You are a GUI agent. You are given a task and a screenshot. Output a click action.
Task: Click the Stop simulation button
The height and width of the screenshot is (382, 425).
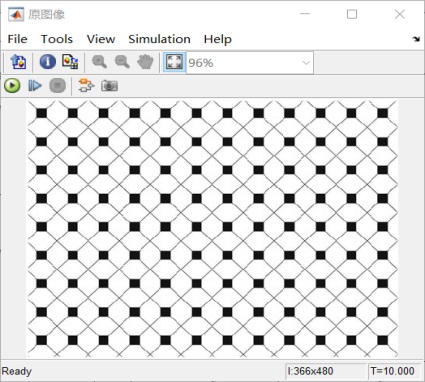[x=57, y=86]
